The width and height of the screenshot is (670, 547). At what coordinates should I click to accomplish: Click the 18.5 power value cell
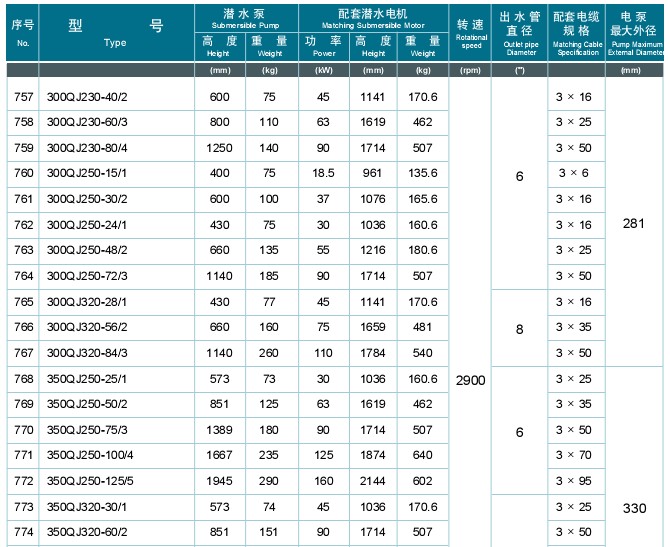(x=323, y=173)
